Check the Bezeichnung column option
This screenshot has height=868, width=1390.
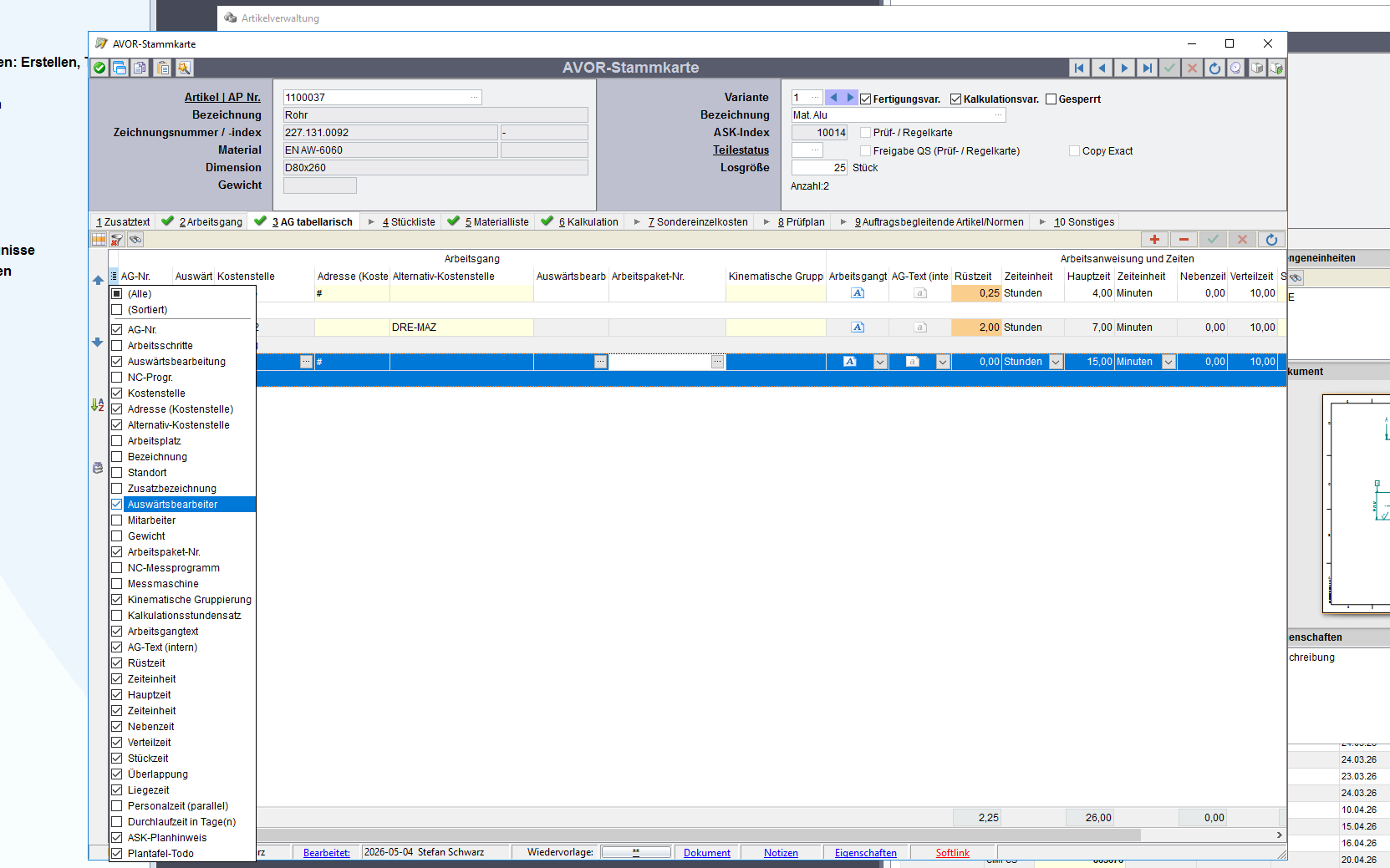coord(117,457)
